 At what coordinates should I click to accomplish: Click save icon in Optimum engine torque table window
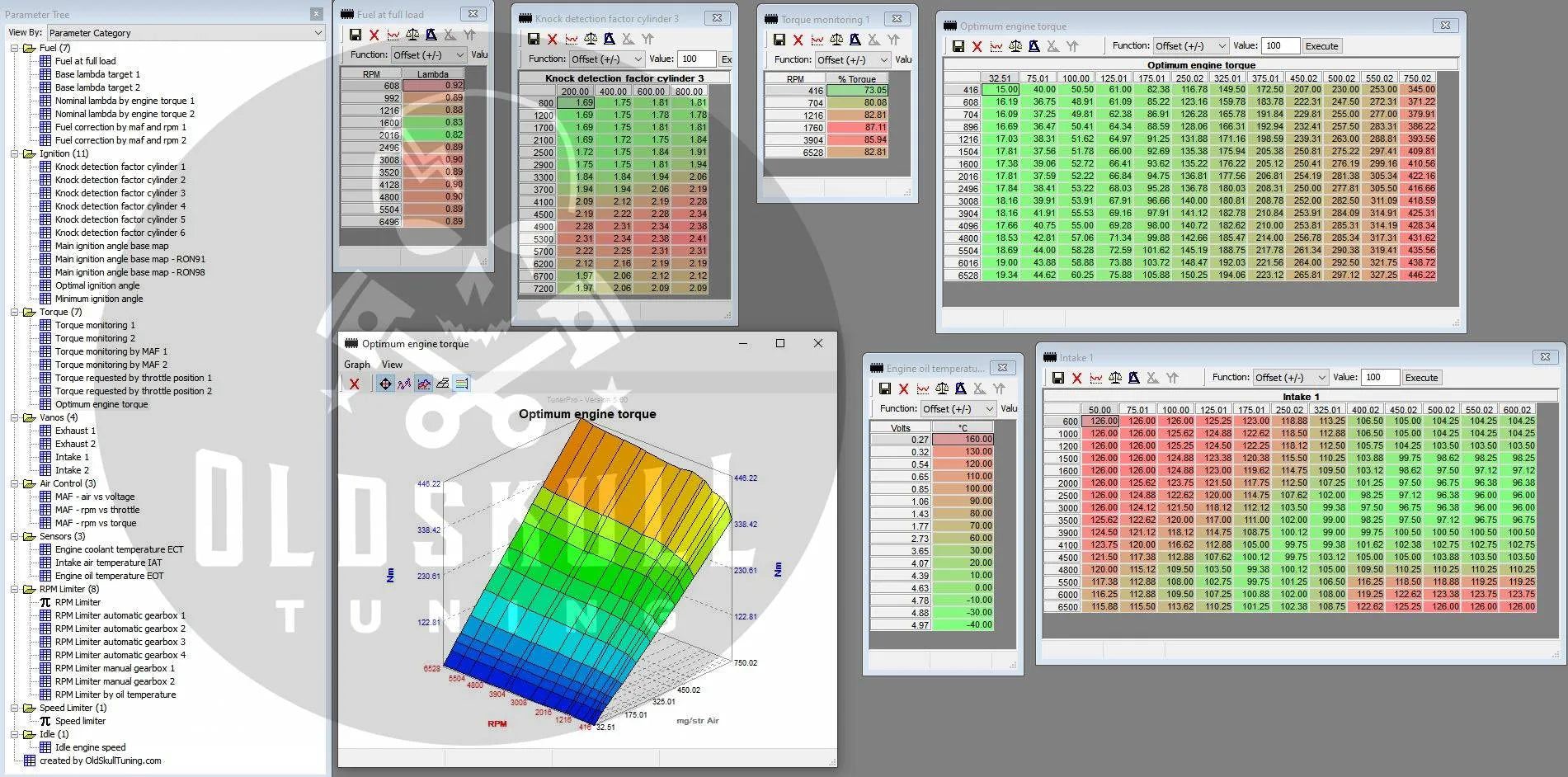click(x=958, y=46)
